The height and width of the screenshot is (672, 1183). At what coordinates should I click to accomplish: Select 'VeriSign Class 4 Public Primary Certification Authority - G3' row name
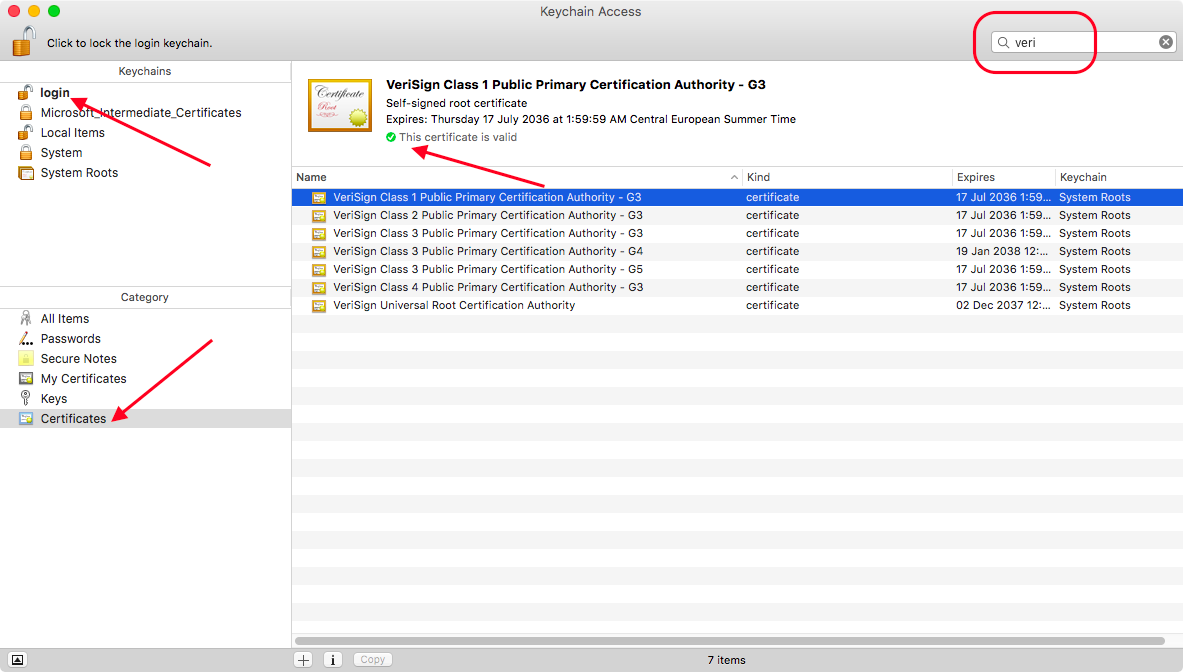pyautogui.click(x=488, y=287)
